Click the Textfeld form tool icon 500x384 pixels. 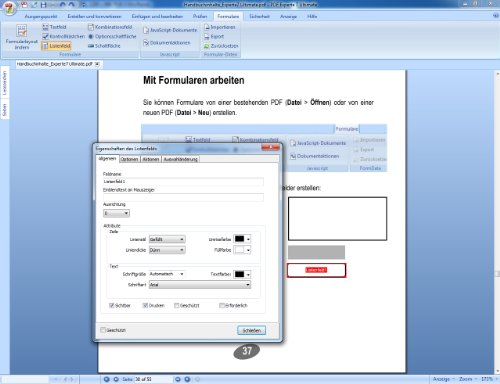pyautogui.click(x=46, y=27)
